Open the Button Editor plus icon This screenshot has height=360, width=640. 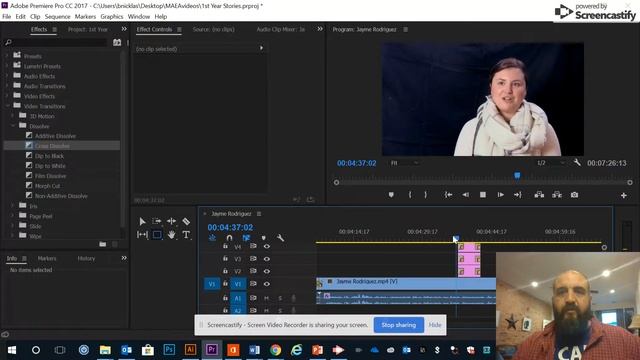point(624,196)
